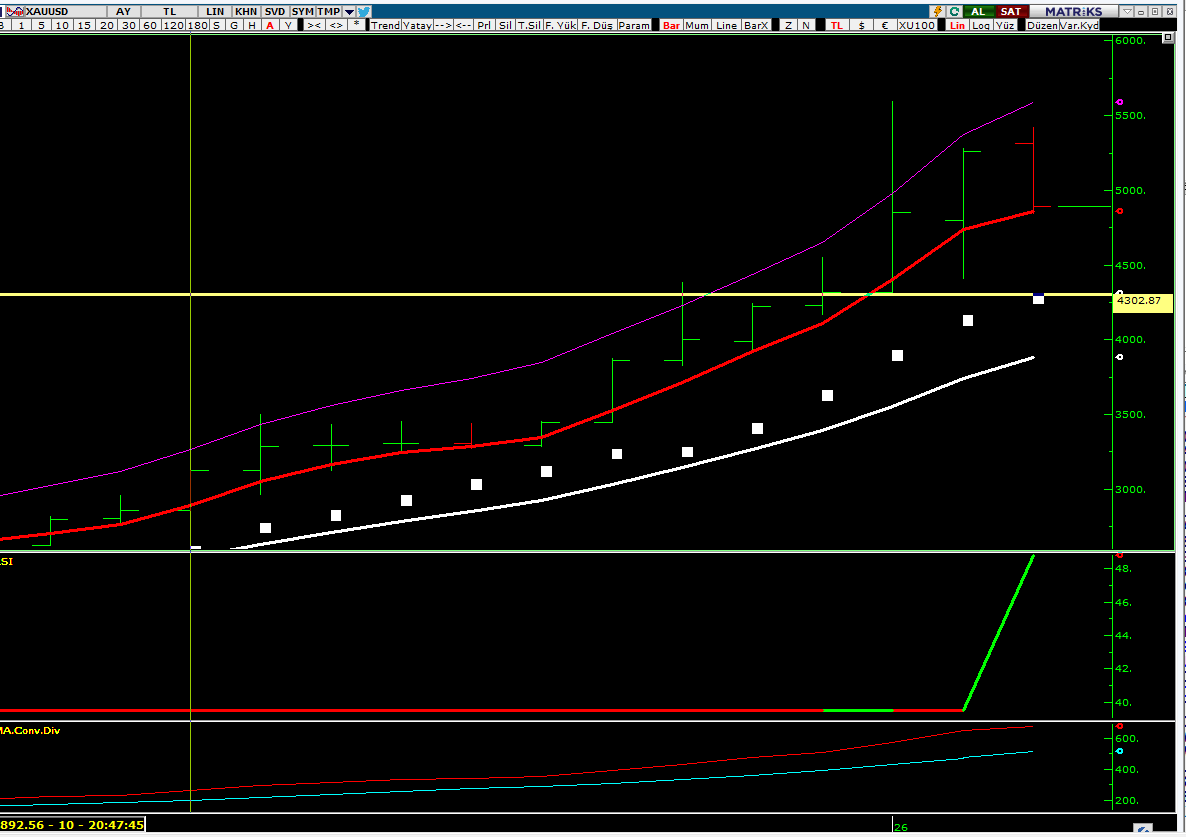This screenshot has height=837, width=1186.
Task: Click the <-- shift left arrow button
Action: click(x=464, y=25)
